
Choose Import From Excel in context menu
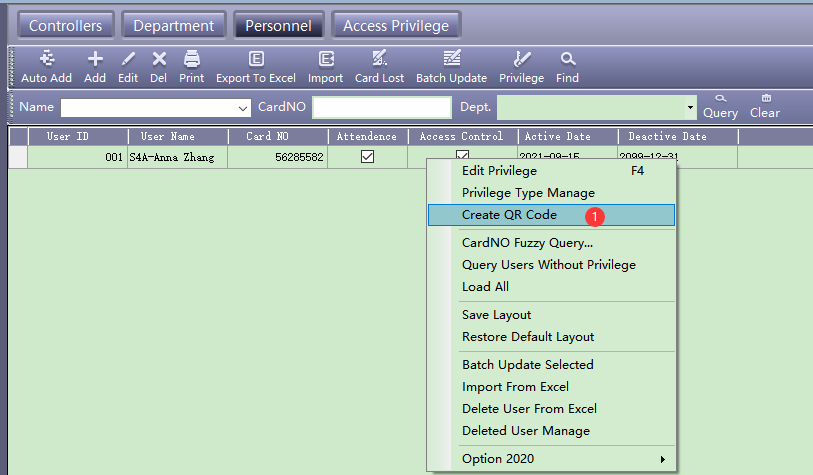[x=515, y=387]
